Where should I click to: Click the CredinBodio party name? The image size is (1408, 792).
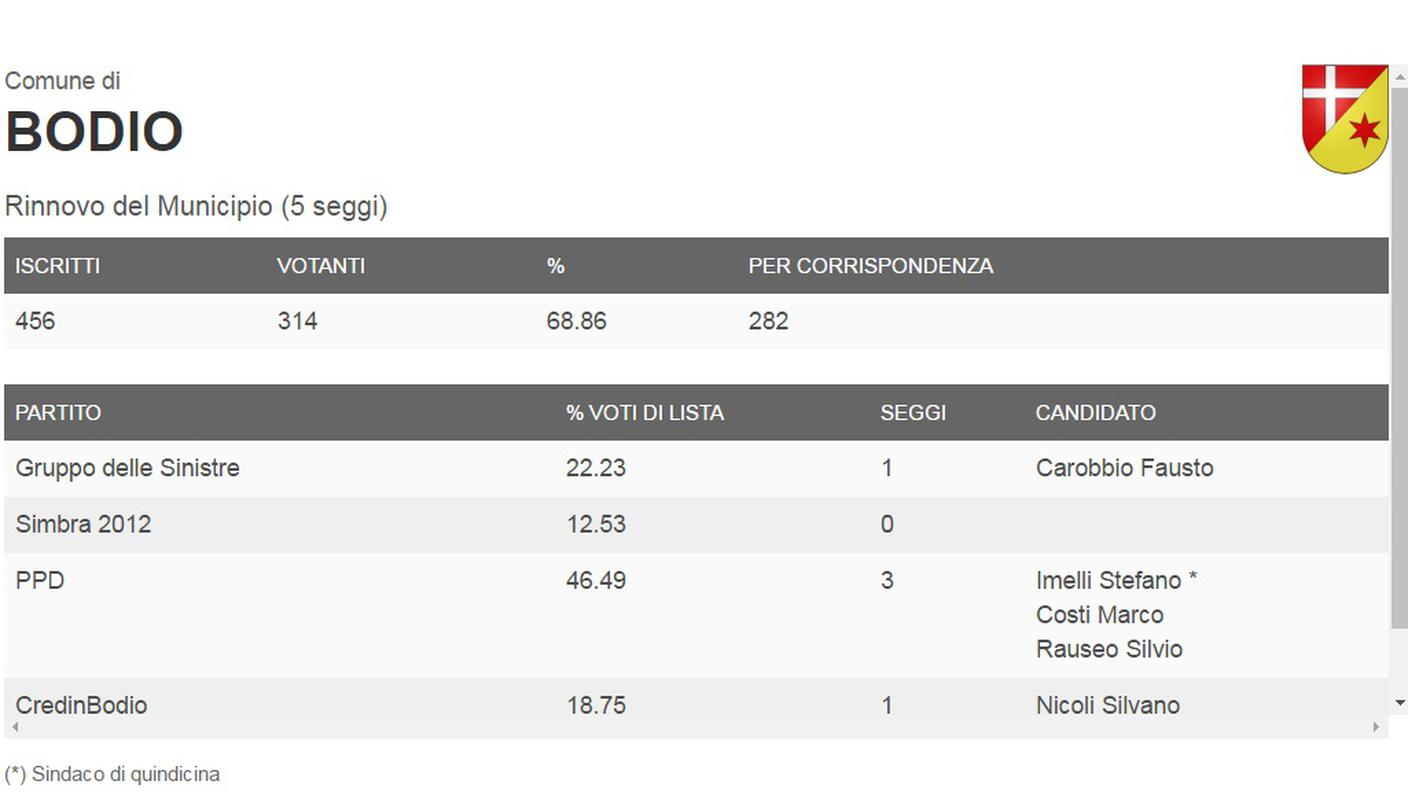pos(81,705)
